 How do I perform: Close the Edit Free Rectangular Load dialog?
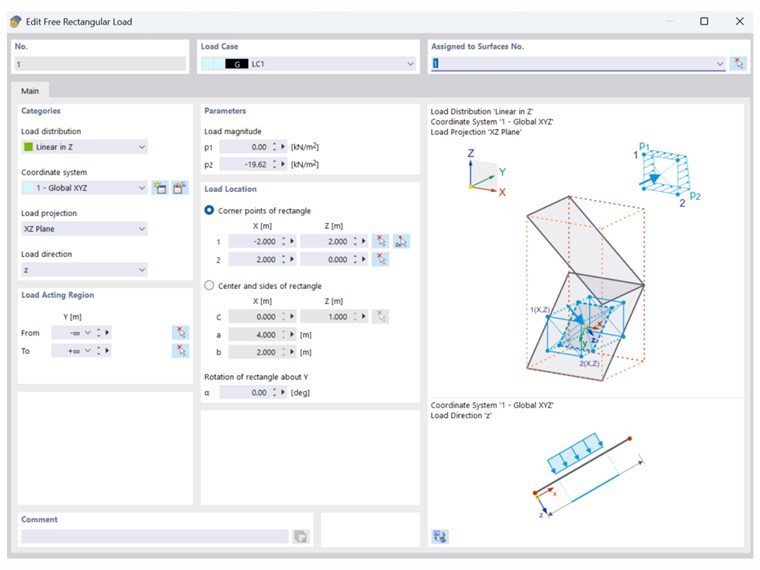(740, 21)
